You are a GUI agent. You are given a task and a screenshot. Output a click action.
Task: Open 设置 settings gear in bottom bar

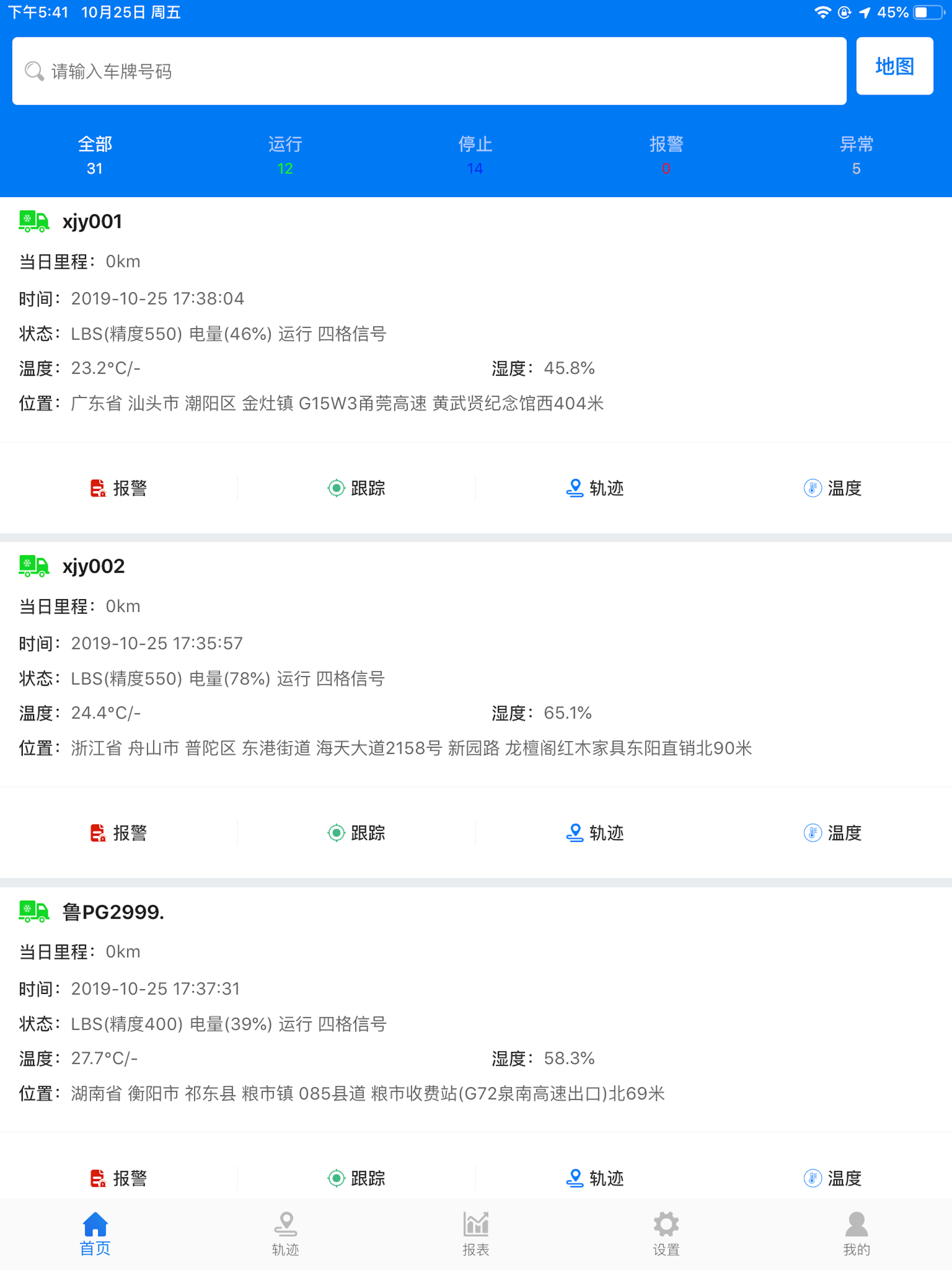point(666,1234)
